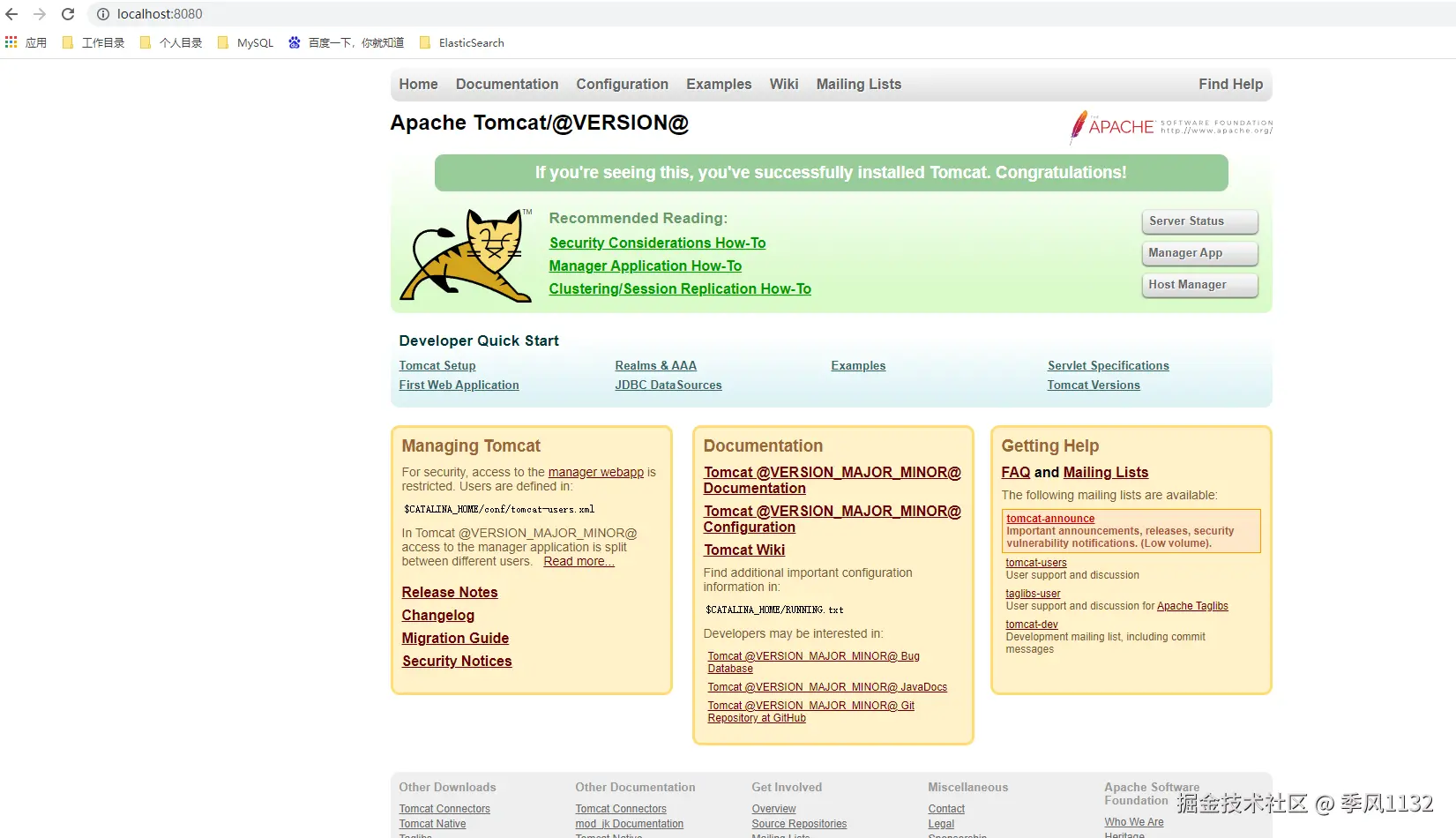Open Wiki in the top navigation
This screenshot has height=838, width=1456.
tap(784, 85)
